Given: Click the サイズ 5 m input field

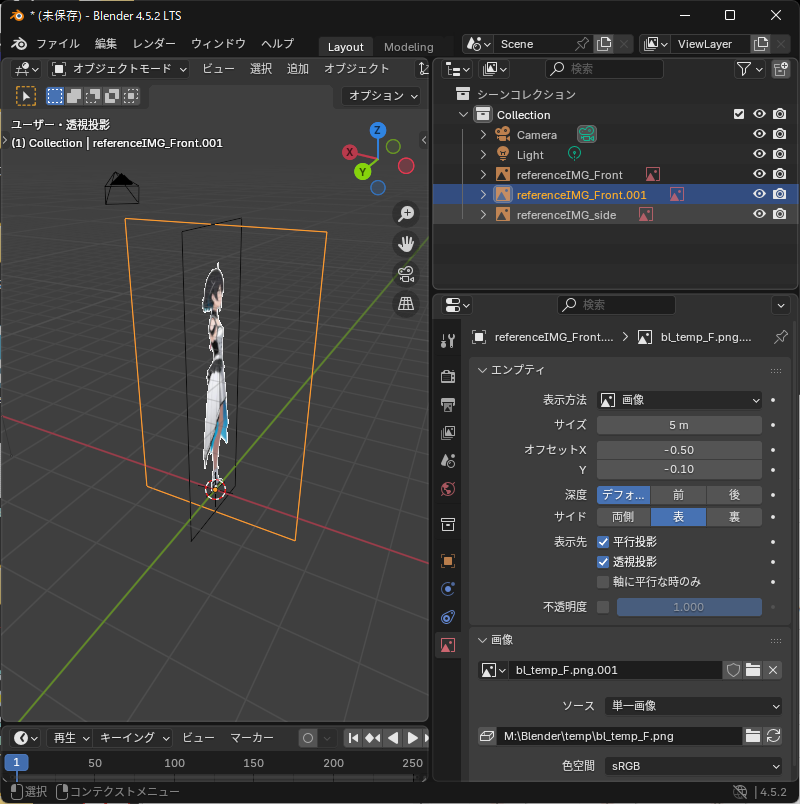Looking at the screenshot, I should click(679, 425).
